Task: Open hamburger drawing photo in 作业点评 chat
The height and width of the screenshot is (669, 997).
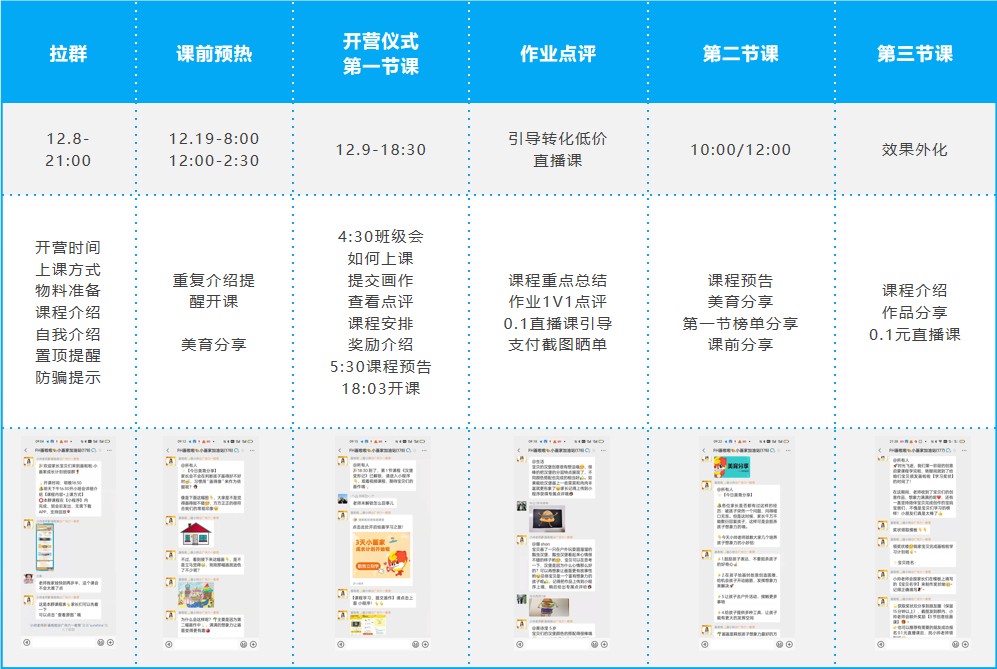Action: coord(547,519)
